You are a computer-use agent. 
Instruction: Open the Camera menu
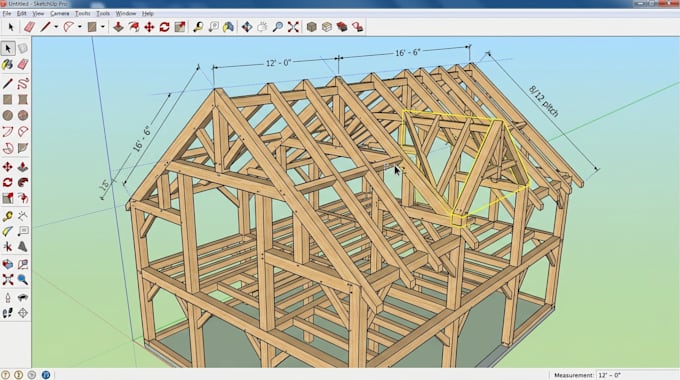(59, 13)
